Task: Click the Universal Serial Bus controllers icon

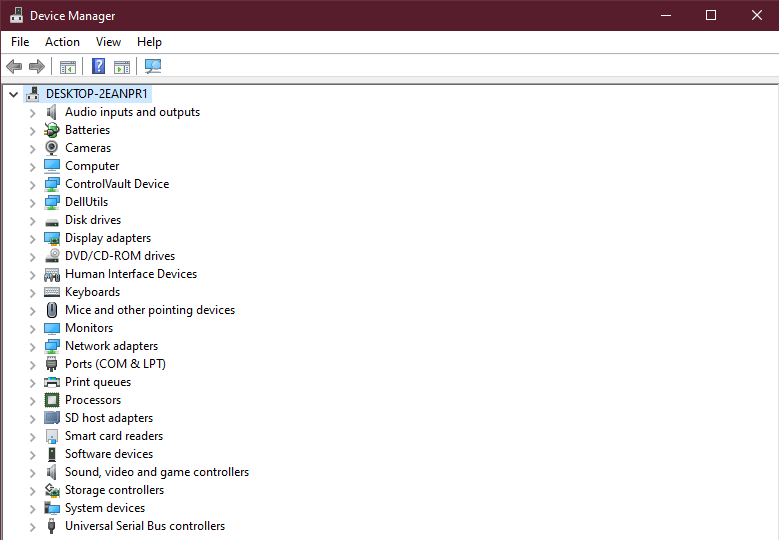Action: tap(52, 526)
